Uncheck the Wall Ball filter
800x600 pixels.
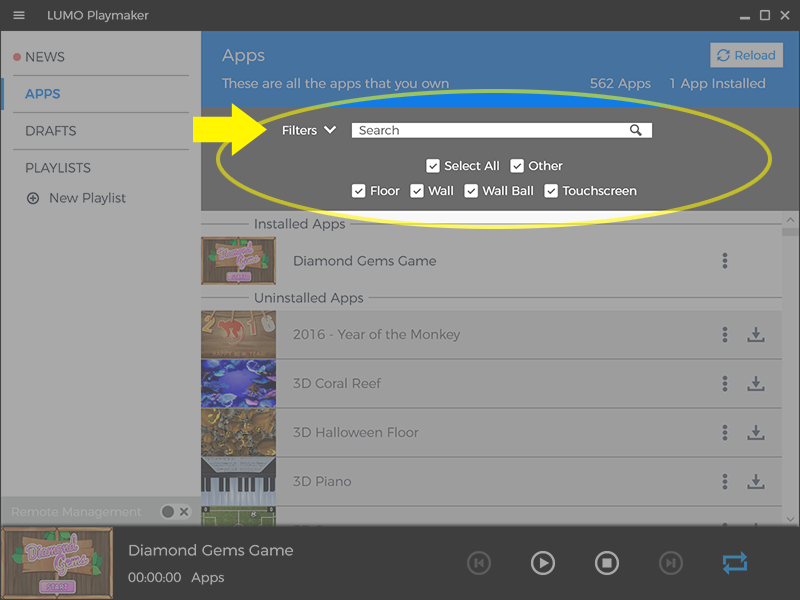click(471, 191)
